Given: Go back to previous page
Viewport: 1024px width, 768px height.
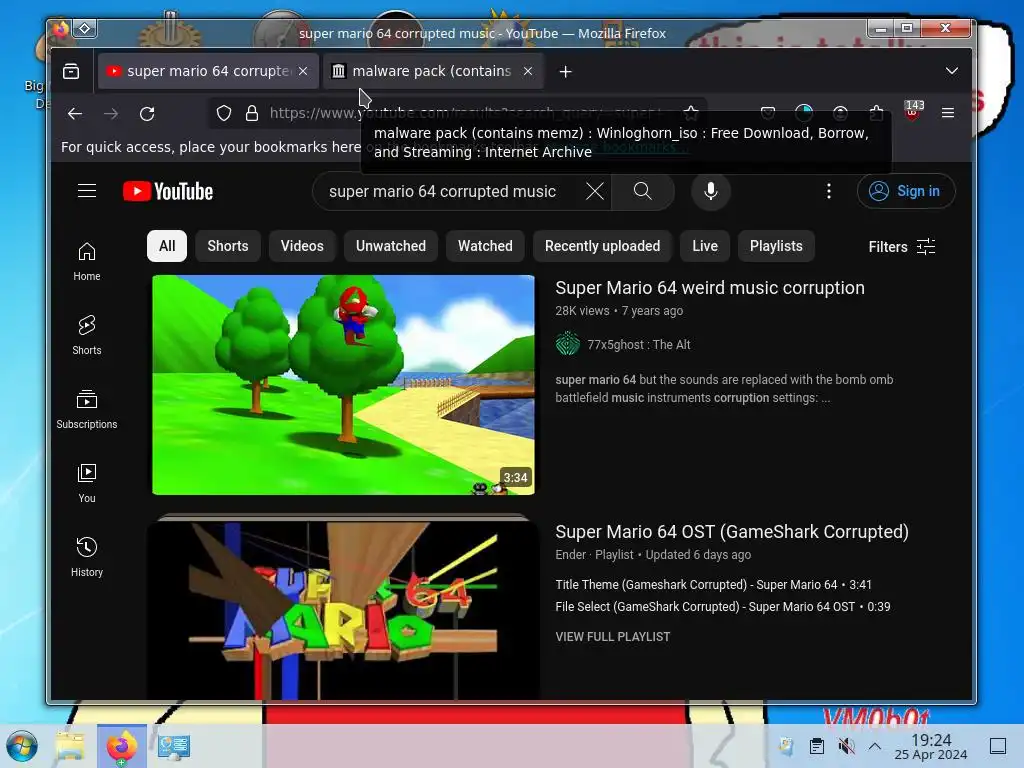Looking at the screenshot, I should [75, 114].
